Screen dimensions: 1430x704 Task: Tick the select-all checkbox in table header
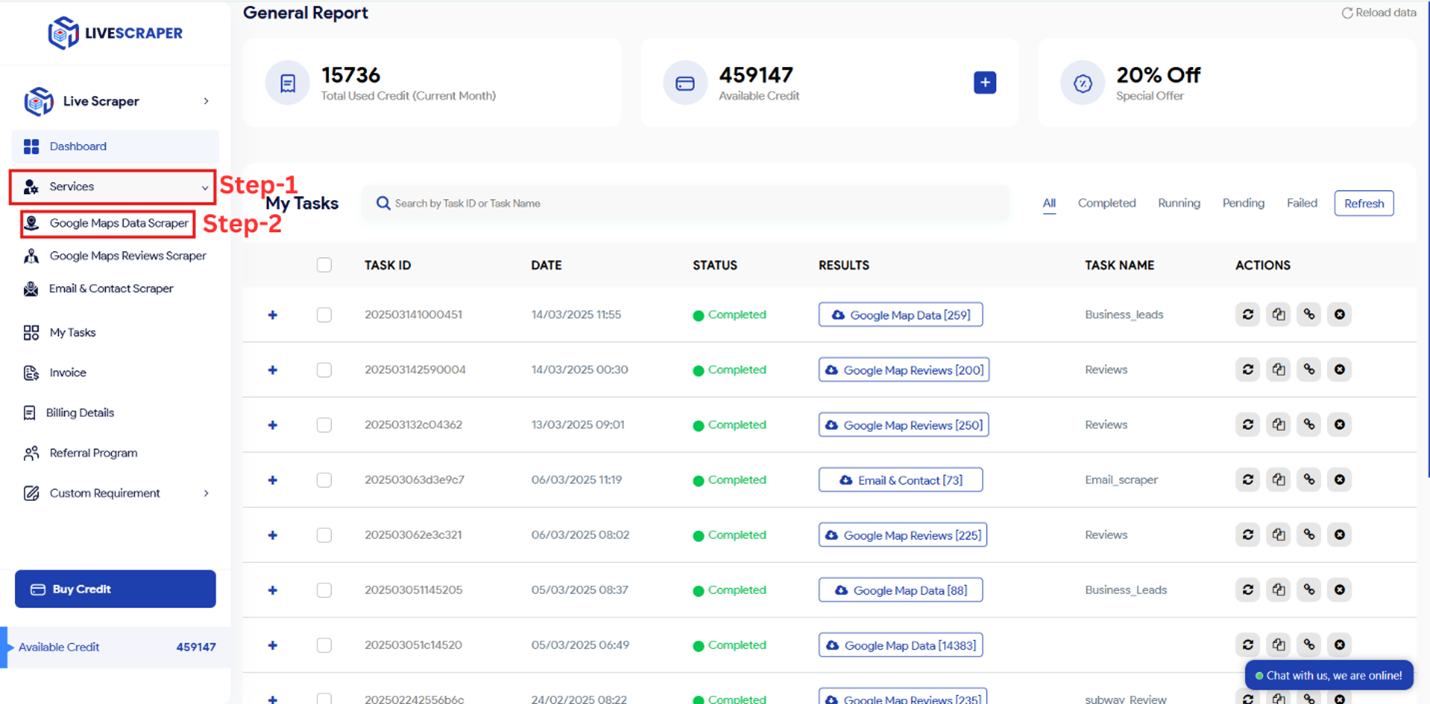click(324, 265)
